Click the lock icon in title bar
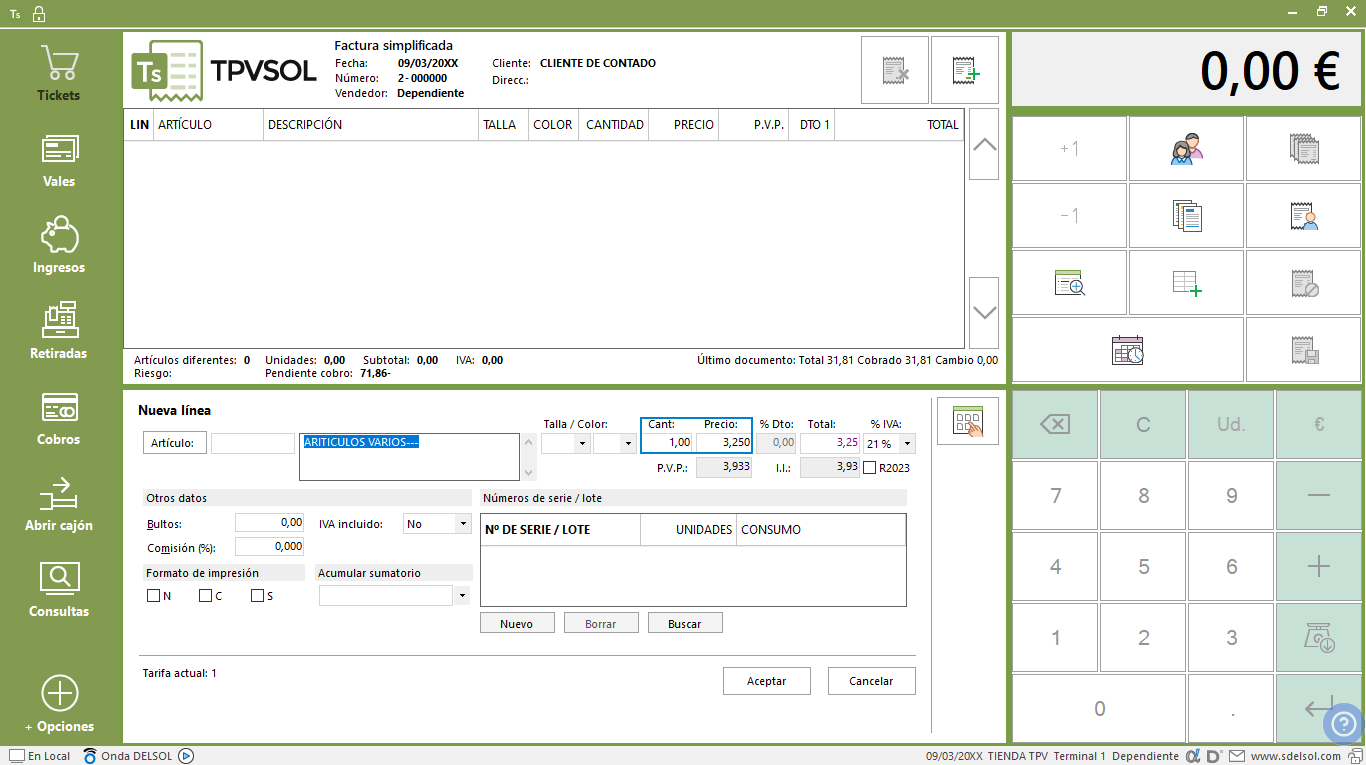Image resolution: width=1366 pixels, height=765 pixels. coord(38,14)
